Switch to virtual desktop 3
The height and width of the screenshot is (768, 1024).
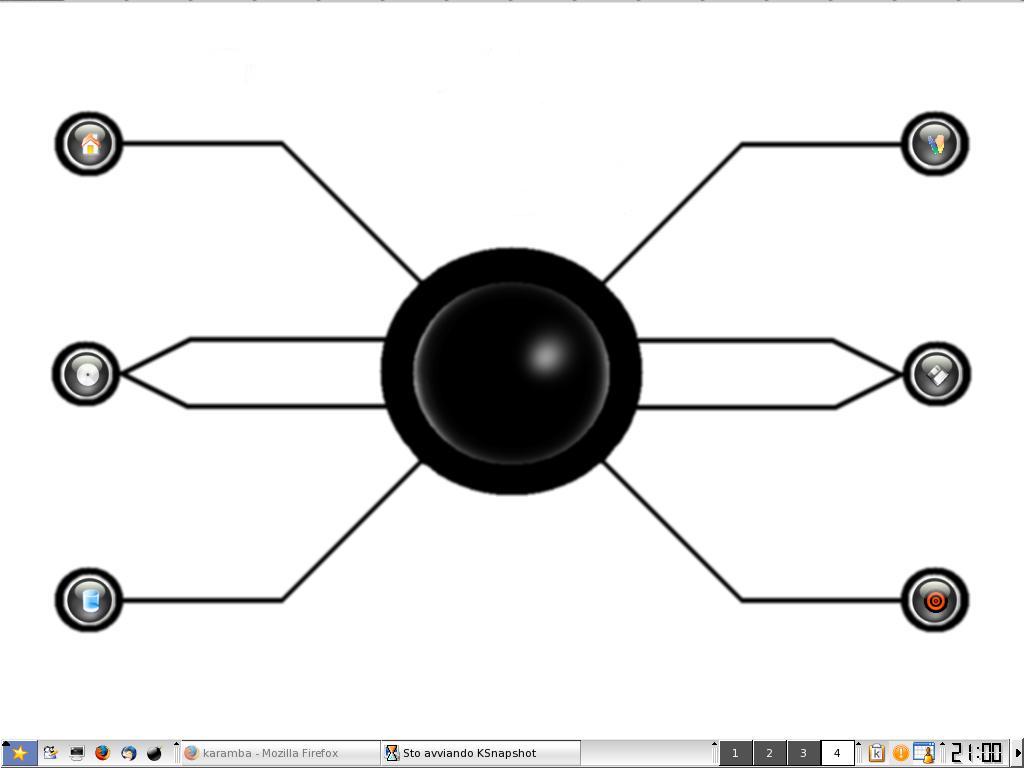(803, 753)
